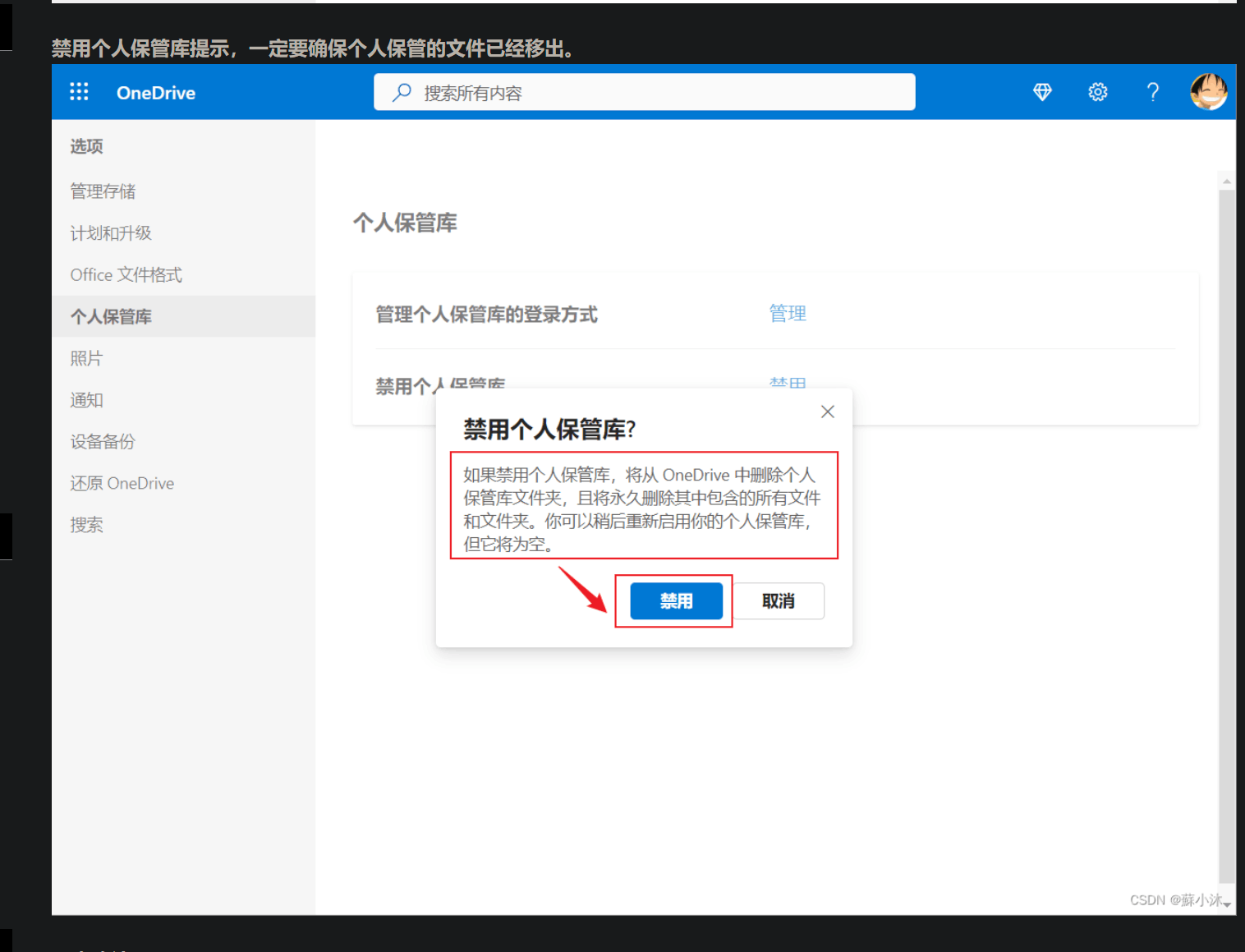Click the search magnifier icon
This screenshot has height=952, width=1245.
coord(402,92)
